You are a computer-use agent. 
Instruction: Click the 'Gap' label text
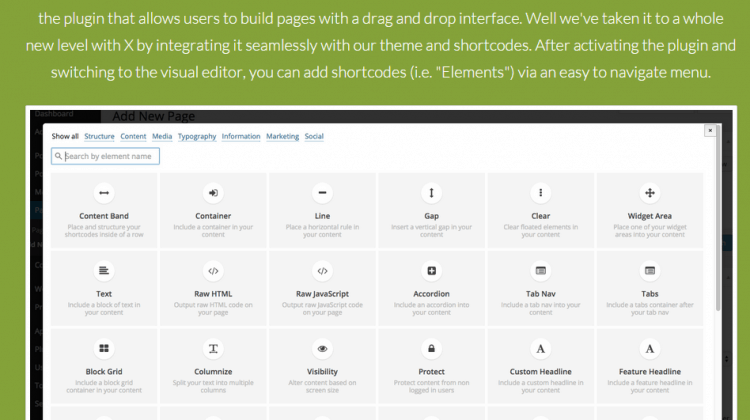pos(431,216)
